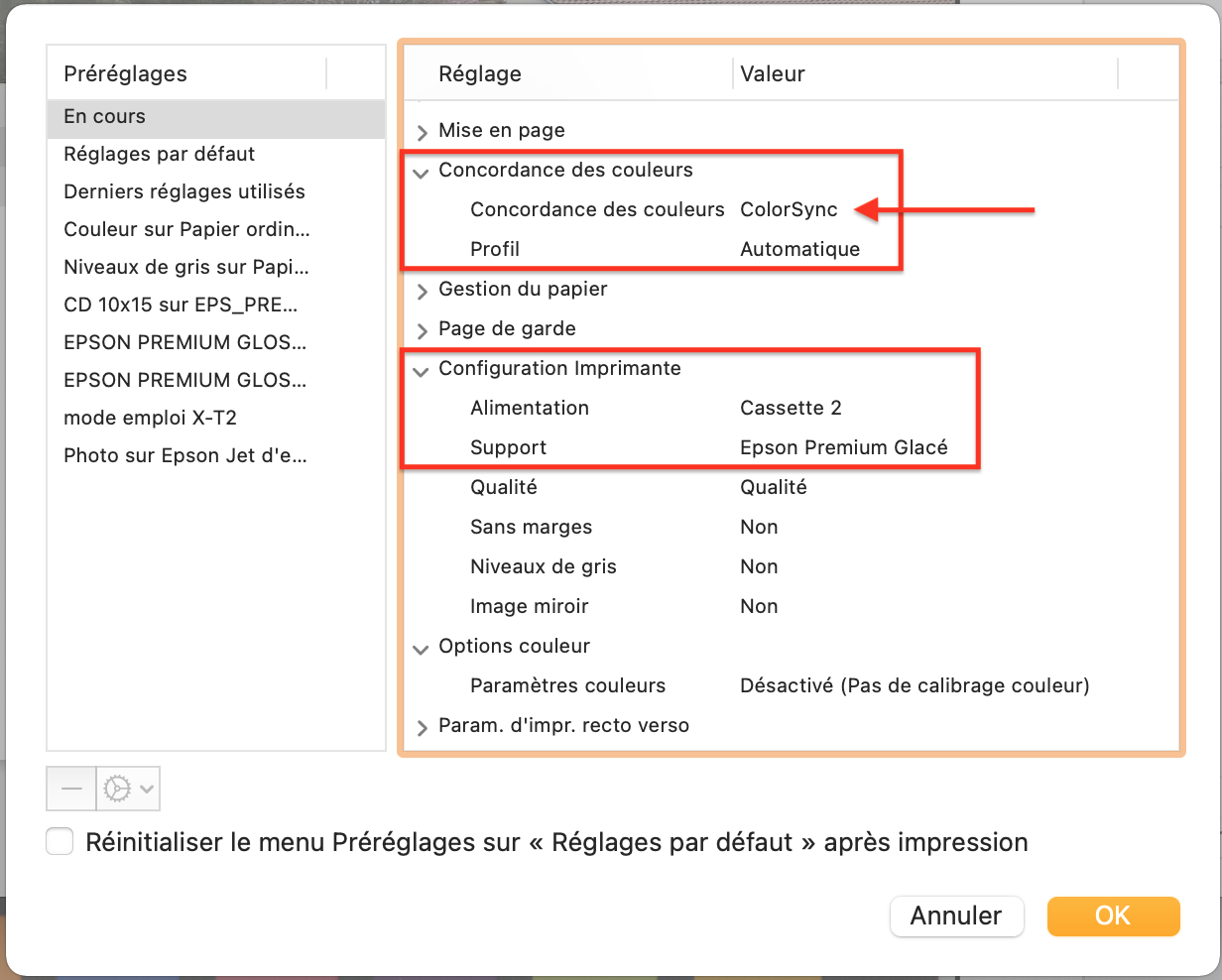The height and width of the screenshot is (980, 1222).
Task: Expand Param. d'impr. recto verso section
Action: pos(423,726)
